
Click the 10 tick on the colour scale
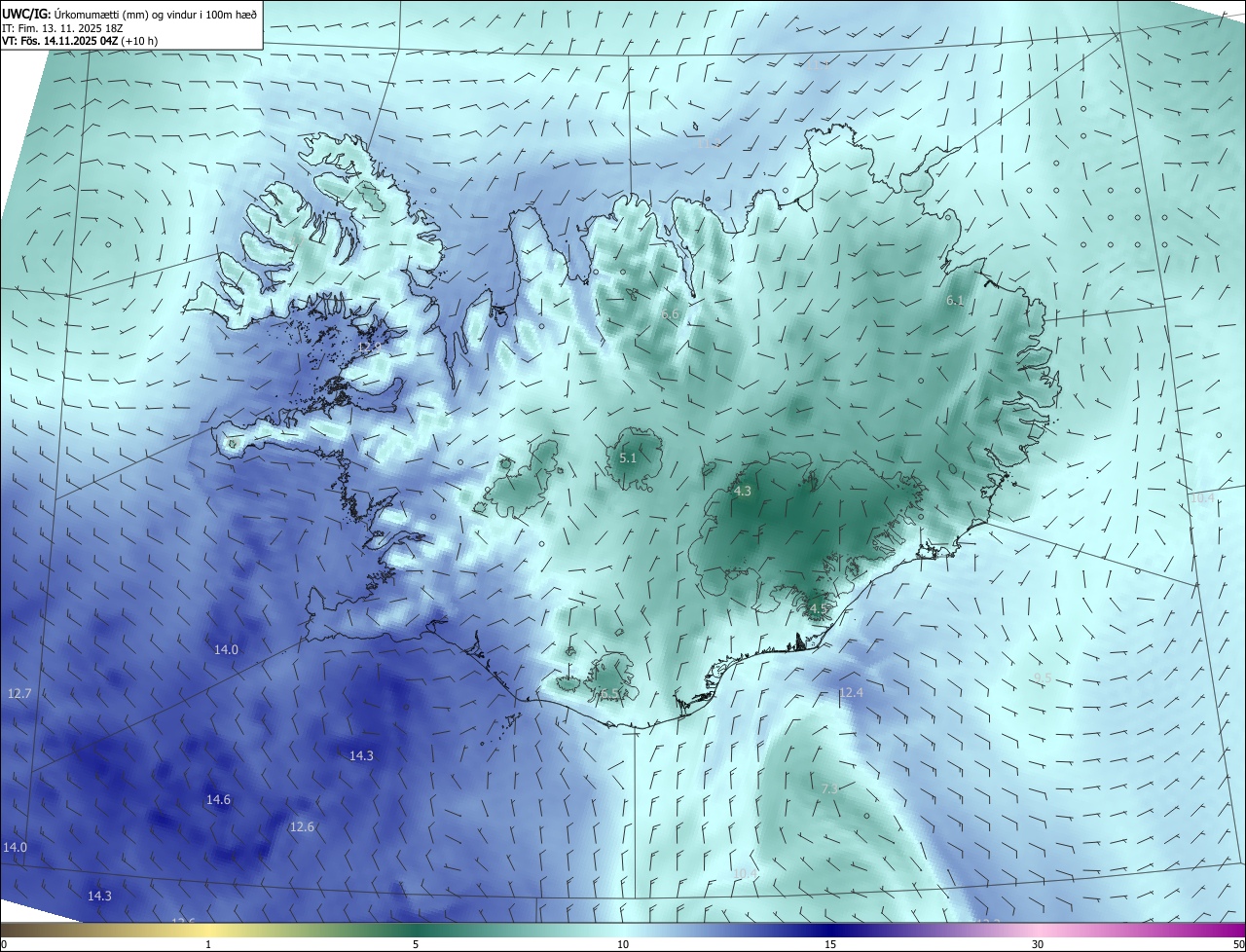623,945
